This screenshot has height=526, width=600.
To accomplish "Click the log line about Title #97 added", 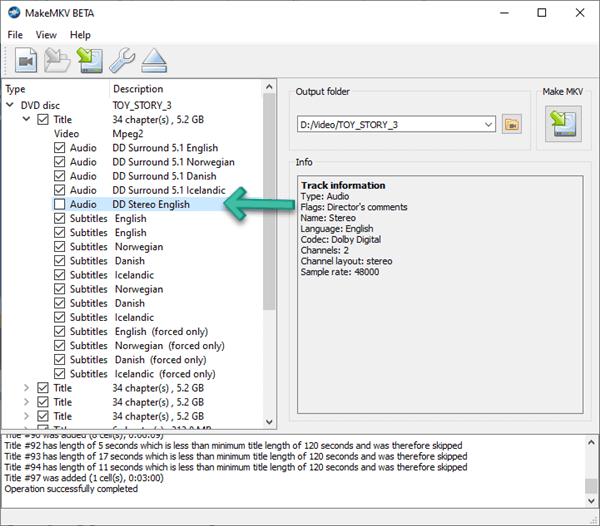I will click(x=84, y=478).
